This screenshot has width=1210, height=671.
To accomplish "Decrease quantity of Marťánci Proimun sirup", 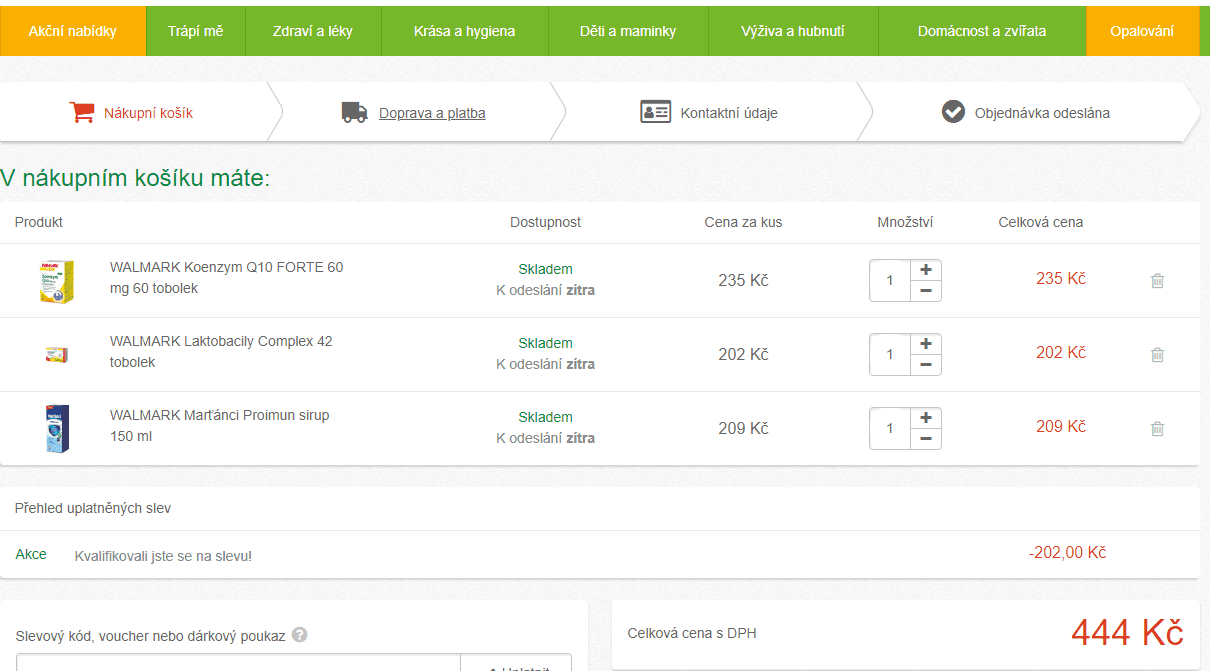I will point(925,439).
